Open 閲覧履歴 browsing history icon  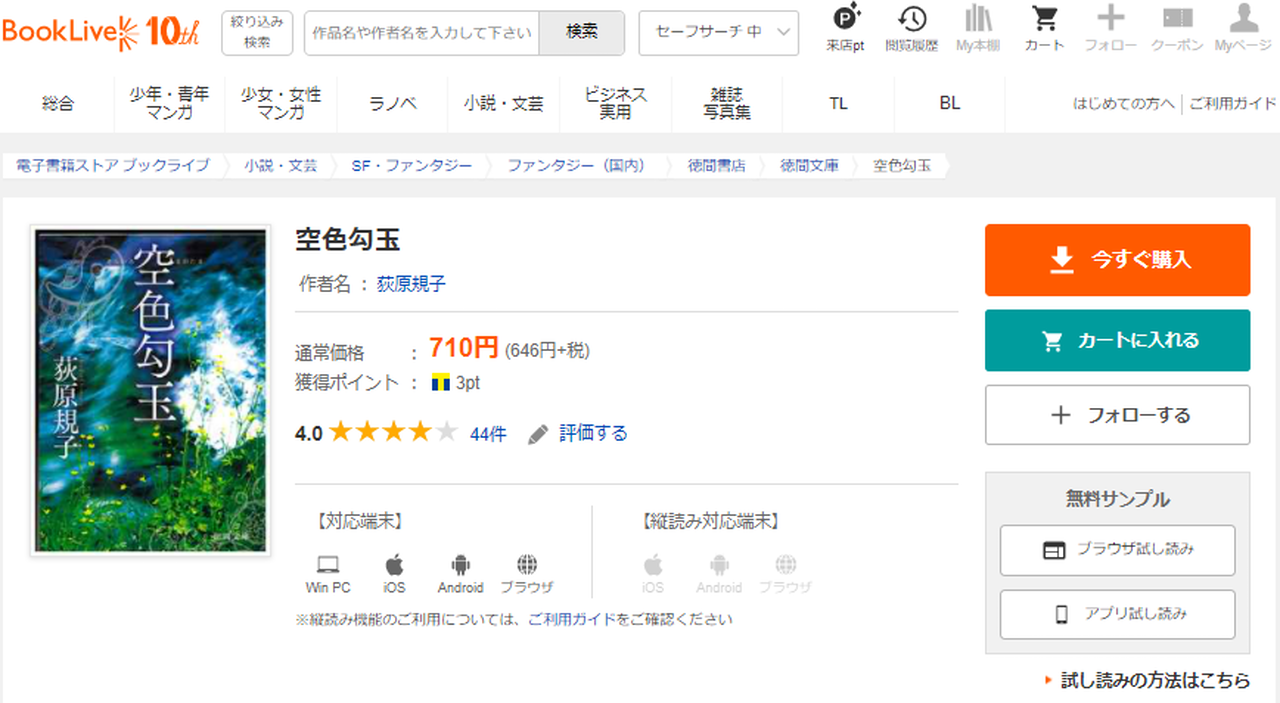coord(911,19)
